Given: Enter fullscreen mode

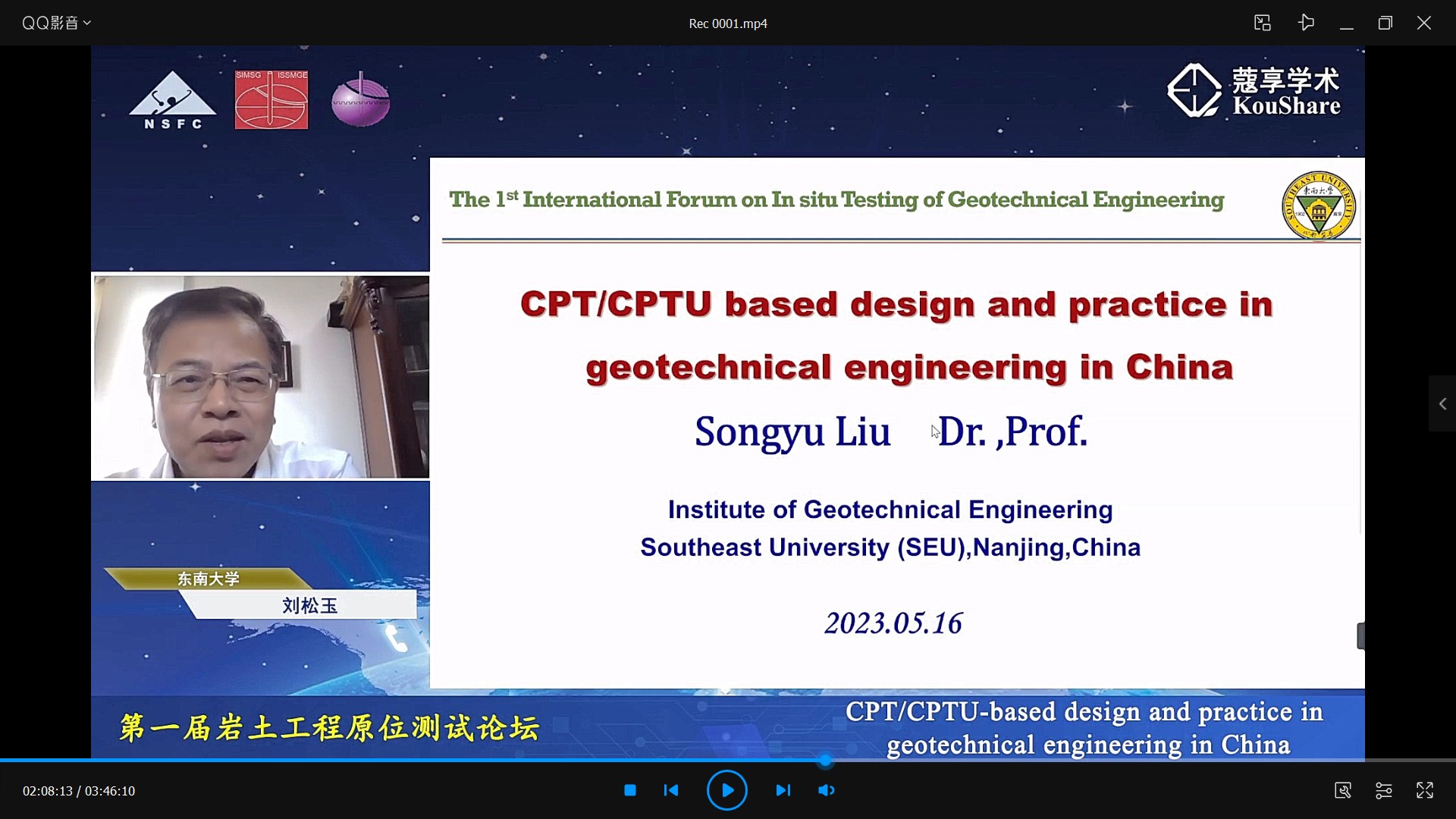Looking at the screenshot, I should 1424,790.
